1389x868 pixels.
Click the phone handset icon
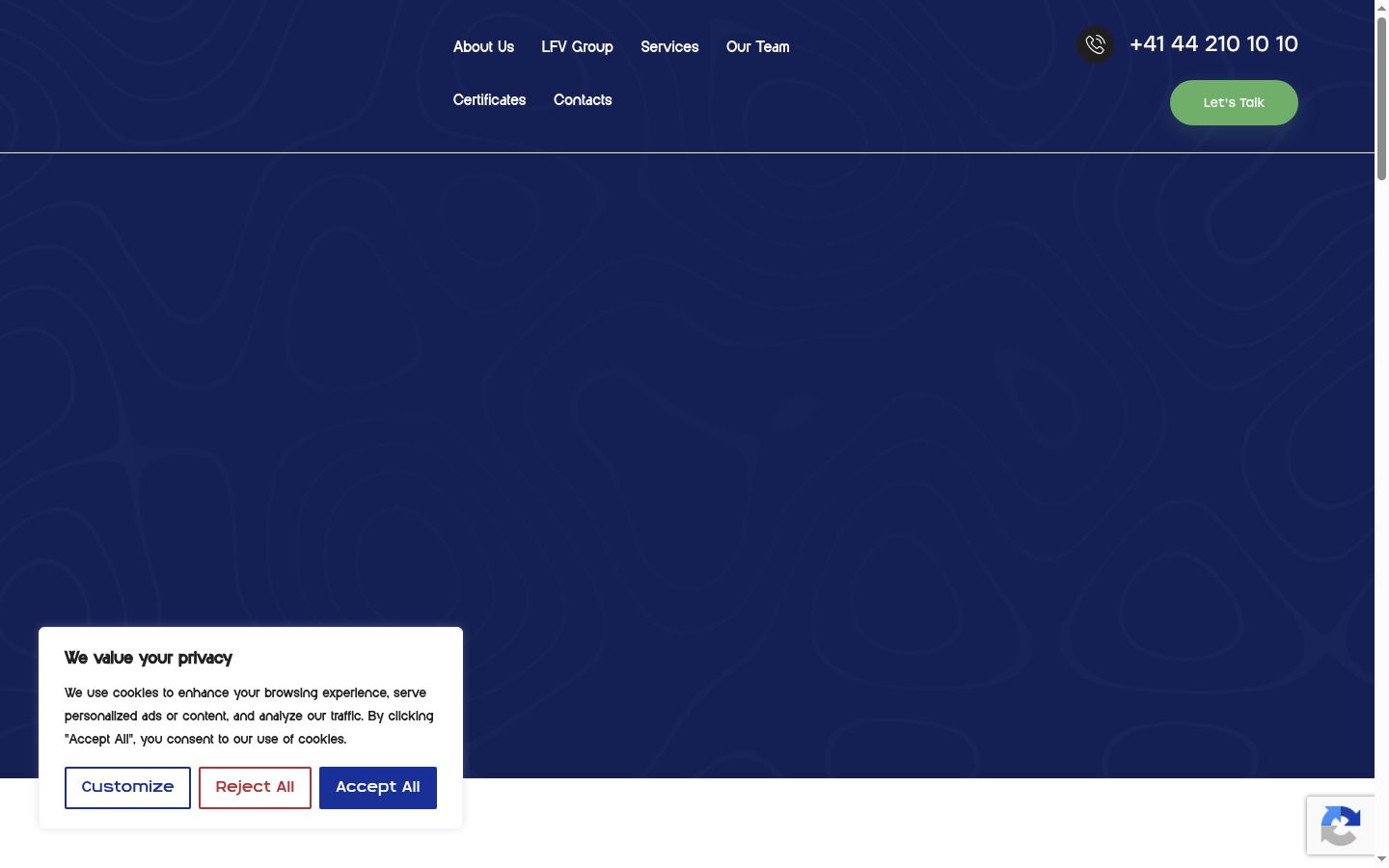point(1095,44)
